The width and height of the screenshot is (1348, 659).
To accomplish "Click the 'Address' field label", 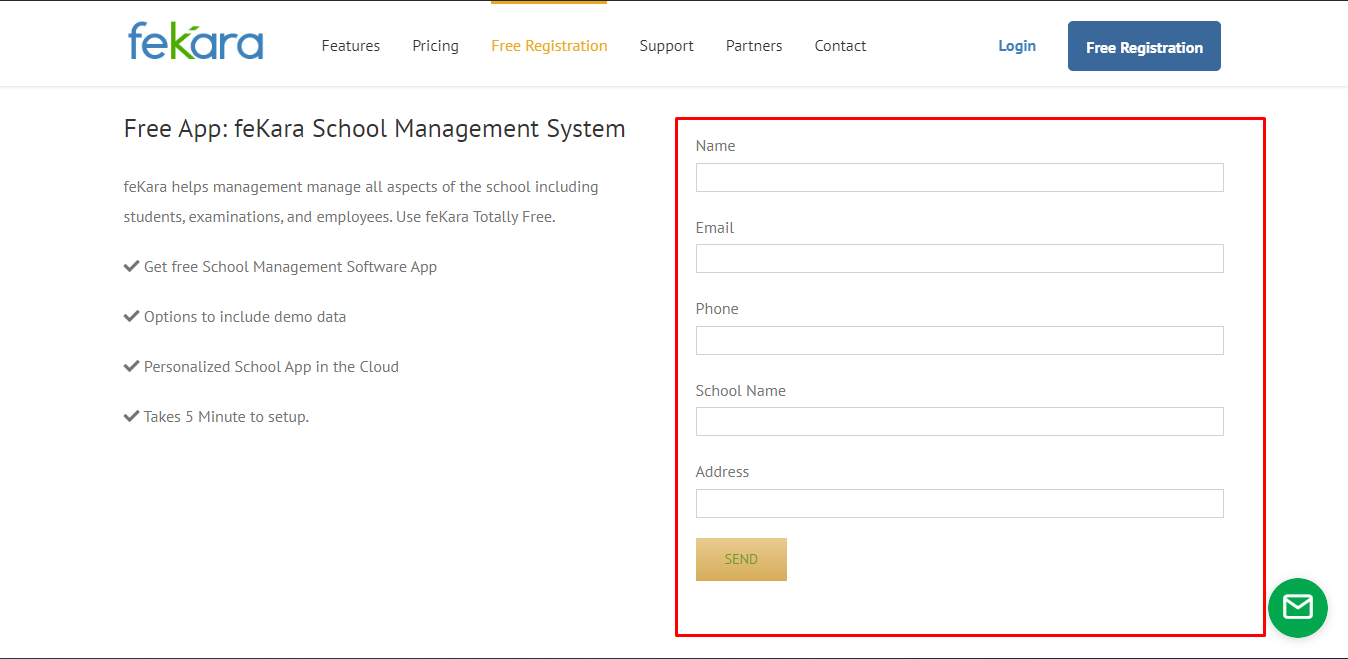I will click(x=722, y=472).
